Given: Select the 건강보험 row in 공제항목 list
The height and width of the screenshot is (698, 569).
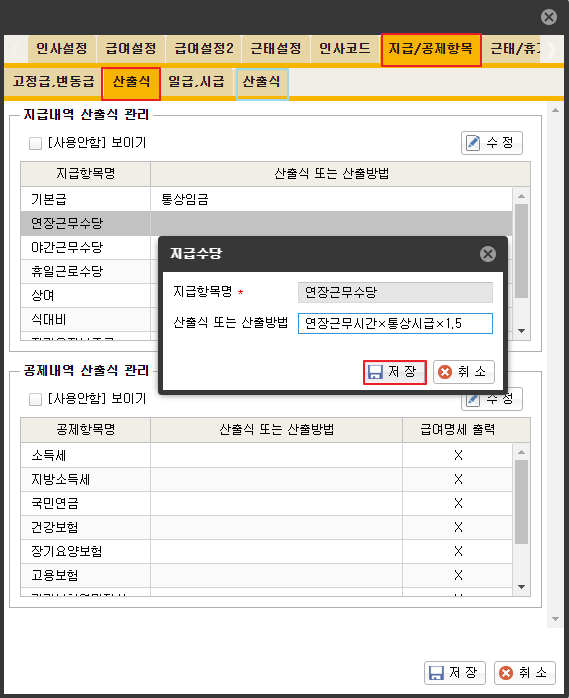Looking at the screenshot, I should tap(266, 528).
